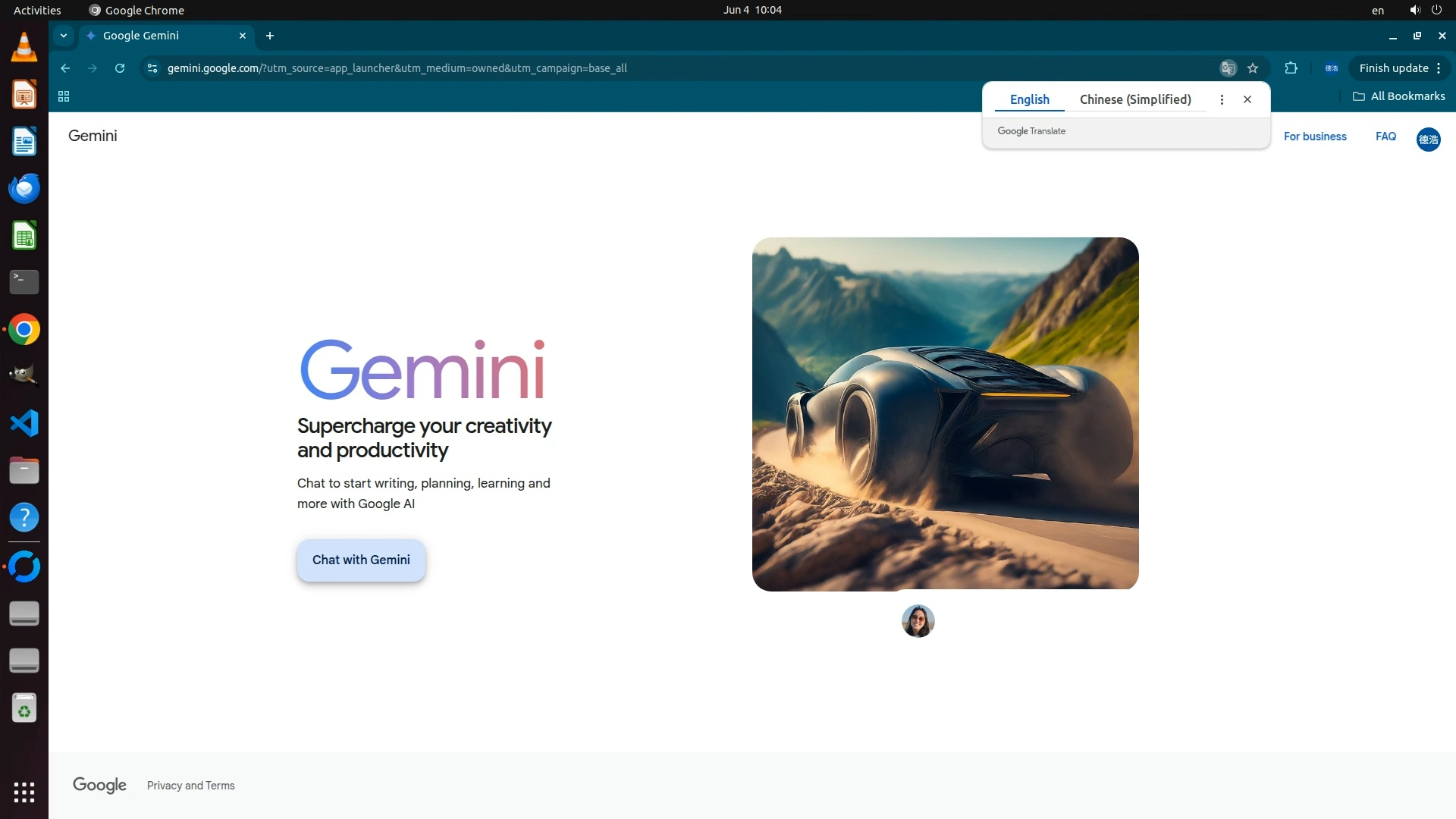
Task: Open Chrome profile avatar in toolbar
Action: (1331, 68)
